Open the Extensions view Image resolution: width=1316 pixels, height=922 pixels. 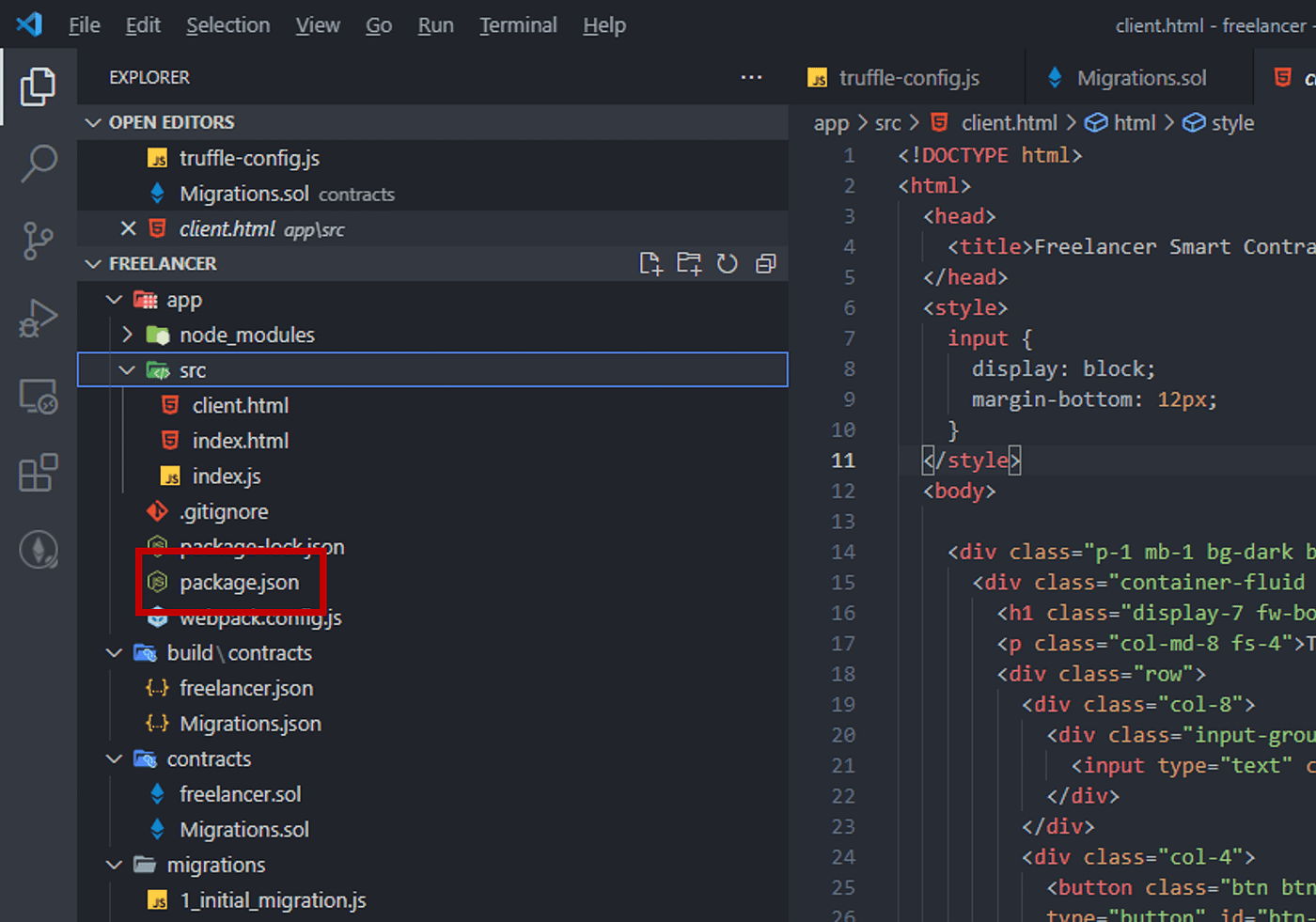click(x=38, y=473)
